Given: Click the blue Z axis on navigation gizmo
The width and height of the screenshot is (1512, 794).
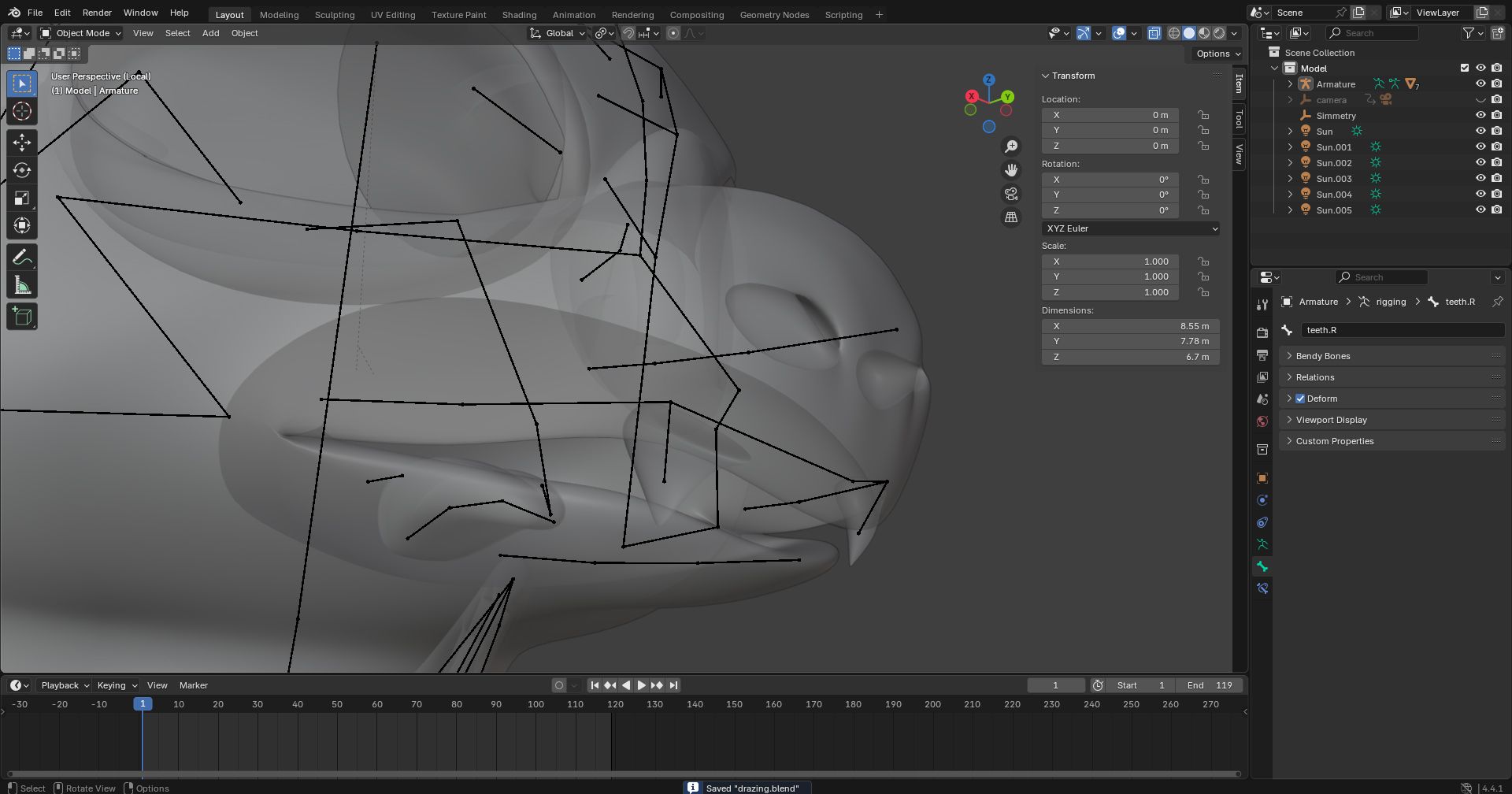Looking at the screenshot, I should [988, 80].
